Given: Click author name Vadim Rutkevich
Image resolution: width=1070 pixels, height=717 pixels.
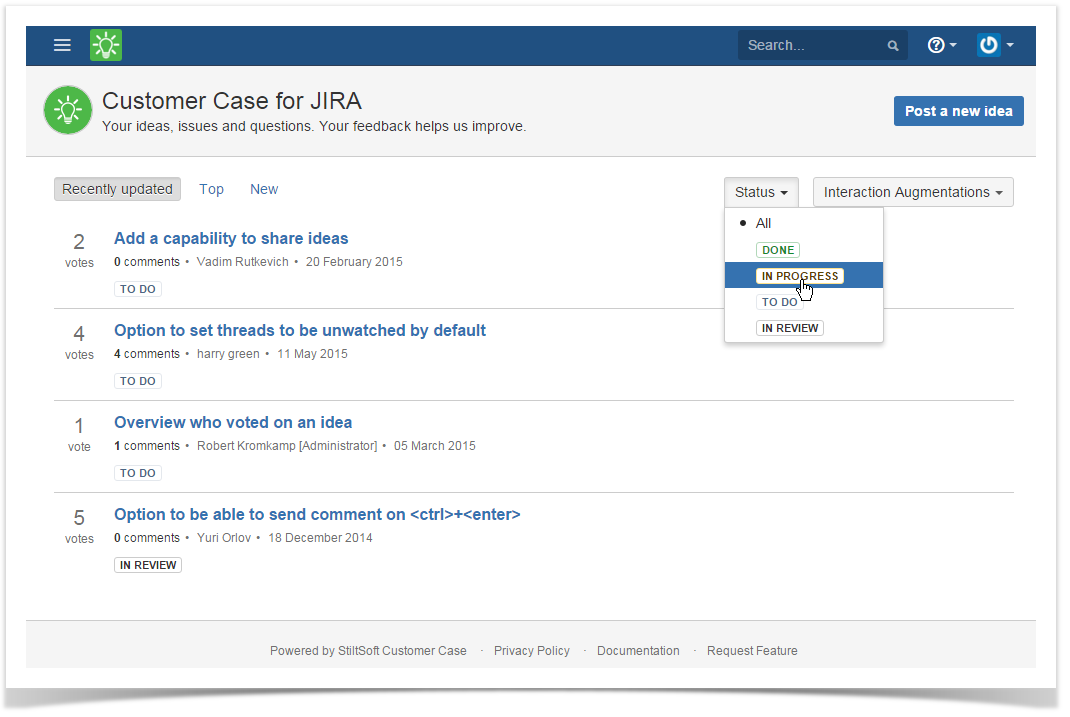Looking at the screenshot, I should [x=242, y=262].
